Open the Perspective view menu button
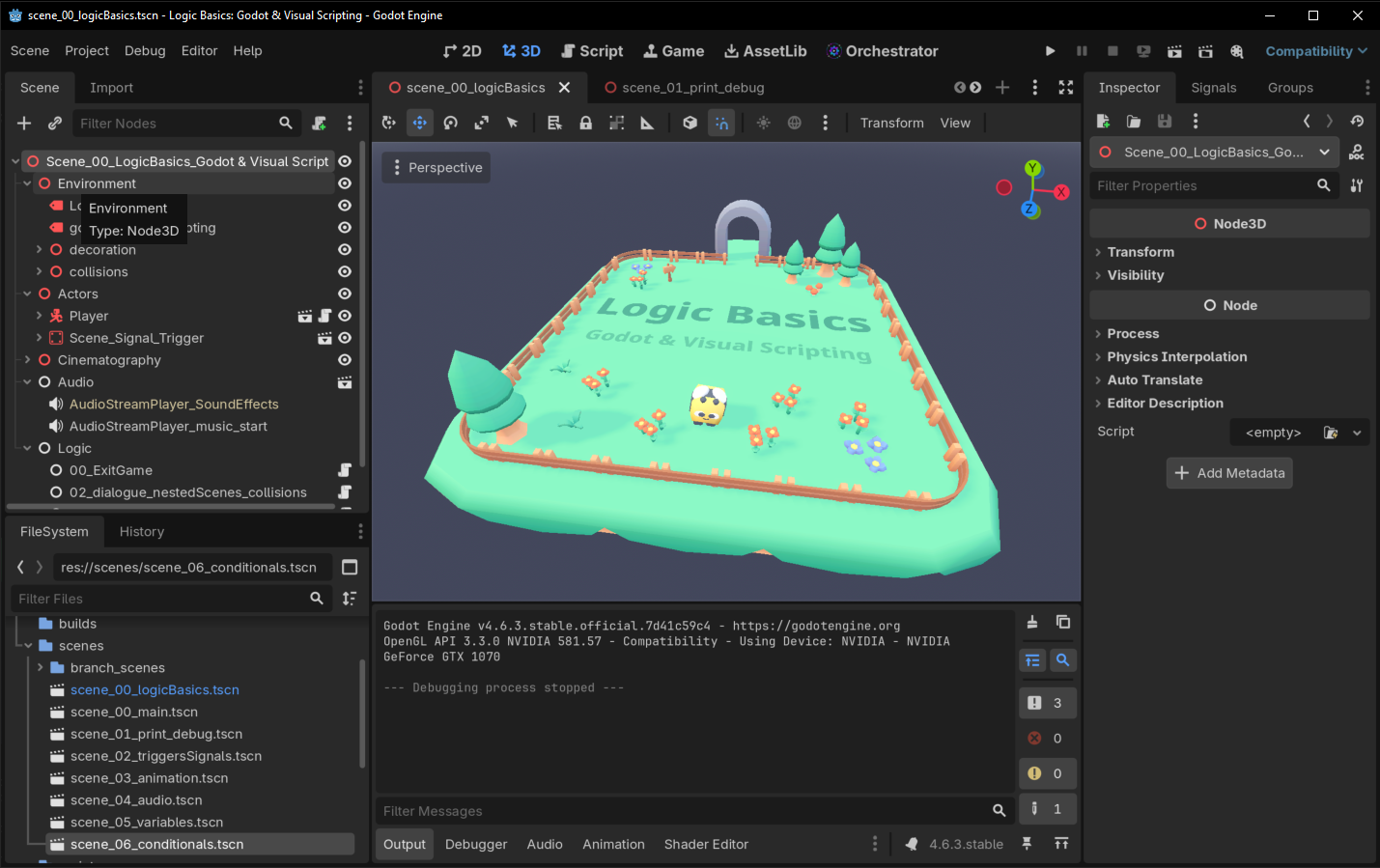This screenshot has height=868, width=1380. (x=436, y=167)
